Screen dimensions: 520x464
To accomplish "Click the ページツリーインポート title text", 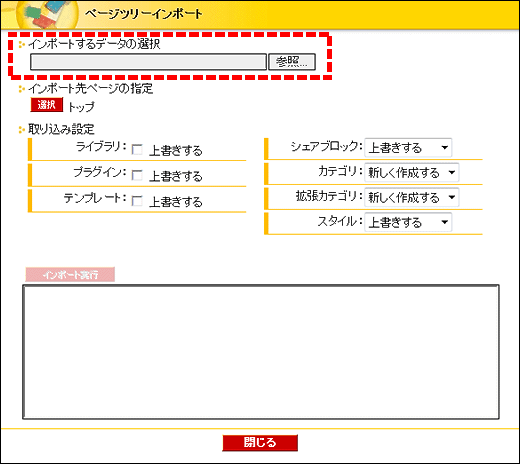I will coord(144,14).
